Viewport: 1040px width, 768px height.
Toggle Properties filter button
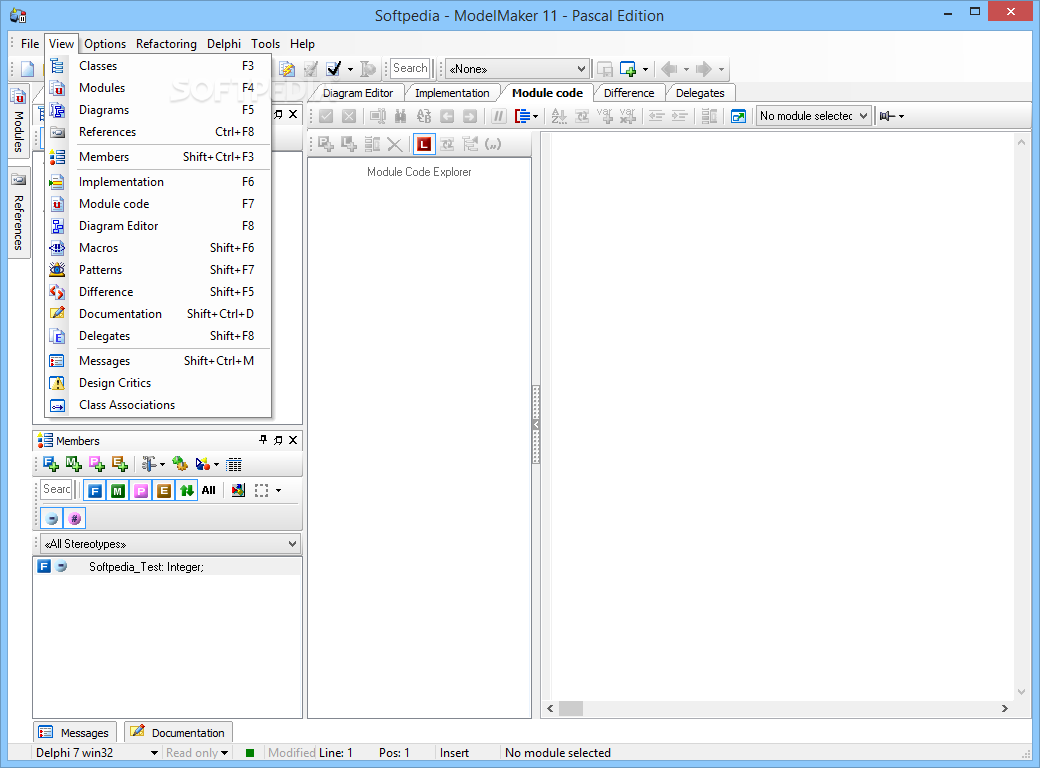point(141,491)
